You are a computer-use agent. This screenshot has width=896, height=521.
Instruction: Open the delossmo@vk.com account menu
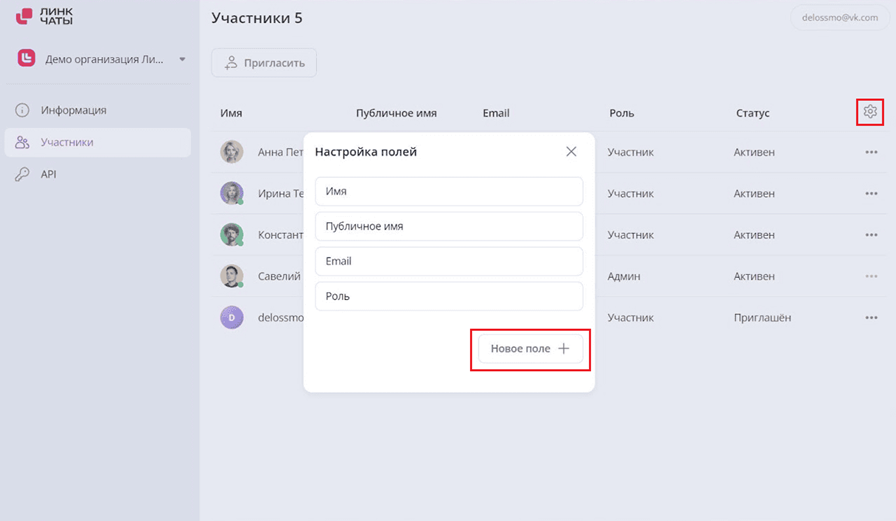(x=839, y=18)
